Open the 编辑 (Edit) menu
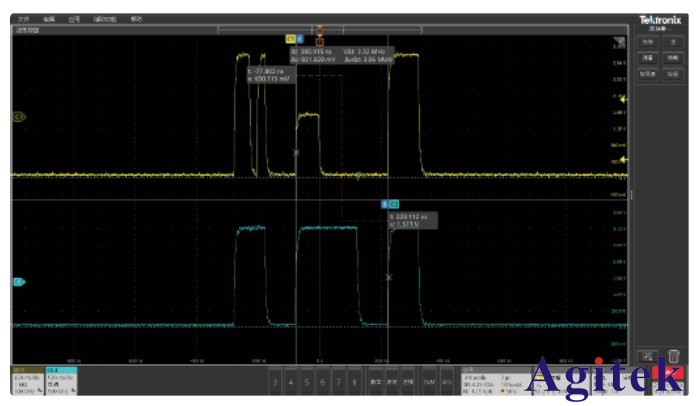700x406 pixels. click(48, 19)
